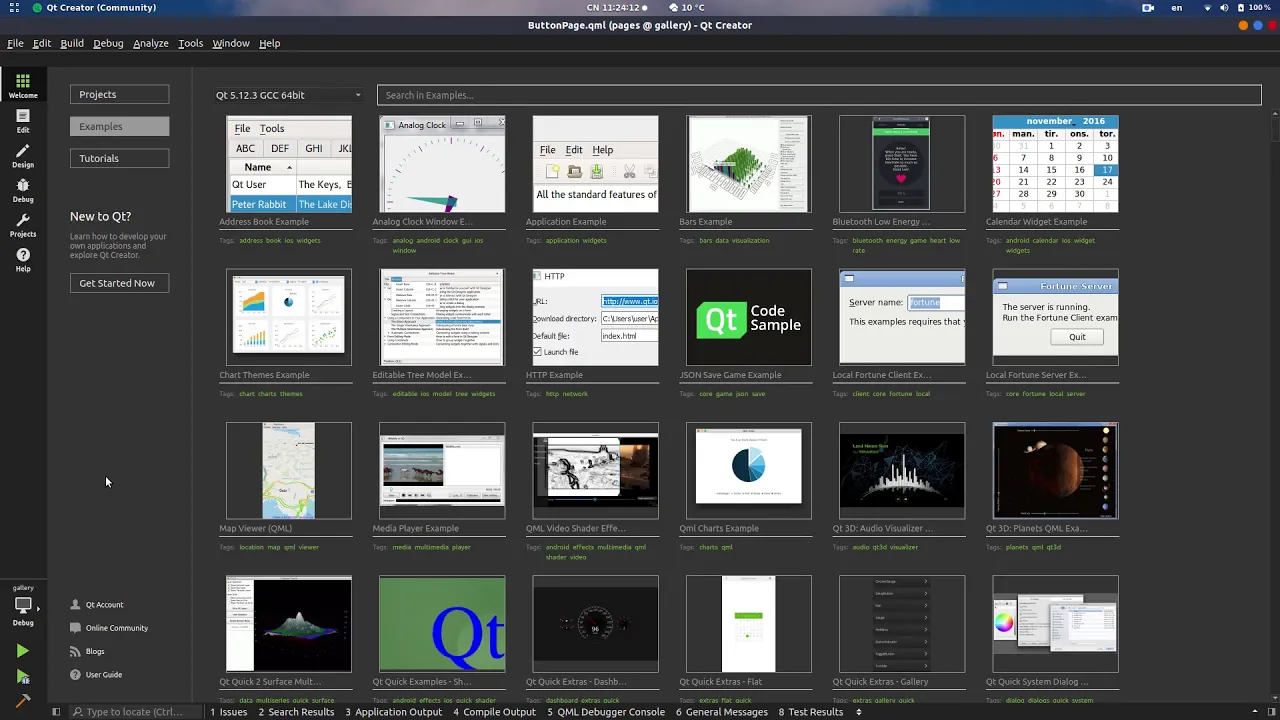Open the Edit menu

click(x=42, y=43)
